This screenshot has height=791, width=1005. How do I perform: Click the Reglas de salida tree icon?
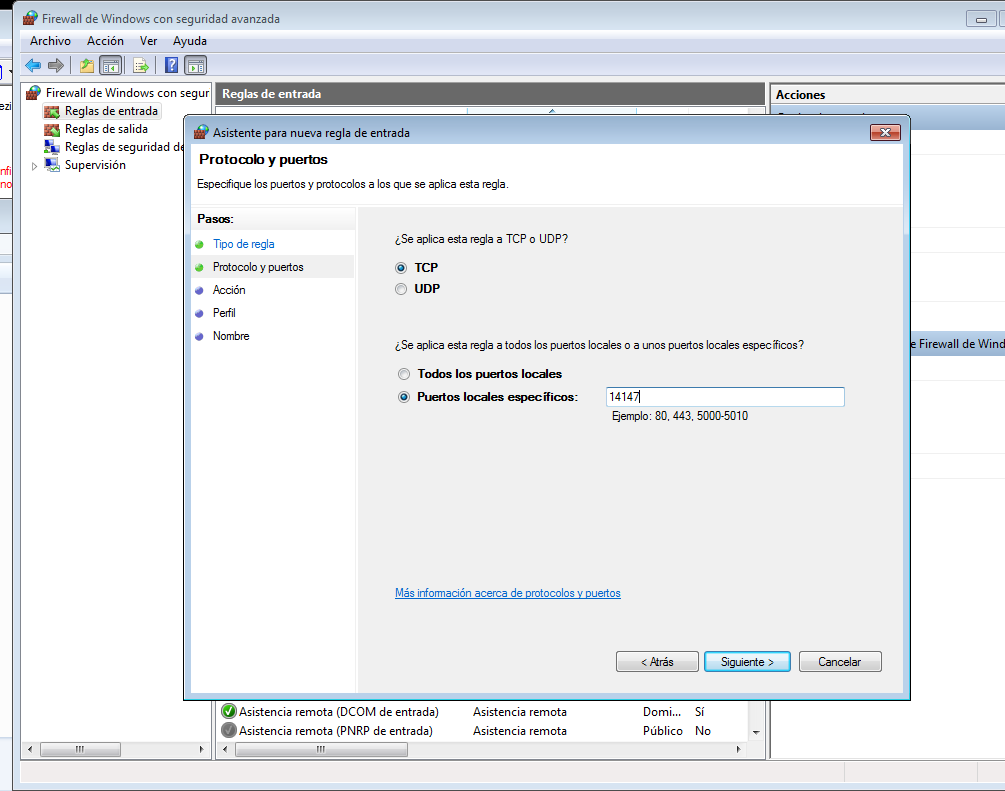52,129
